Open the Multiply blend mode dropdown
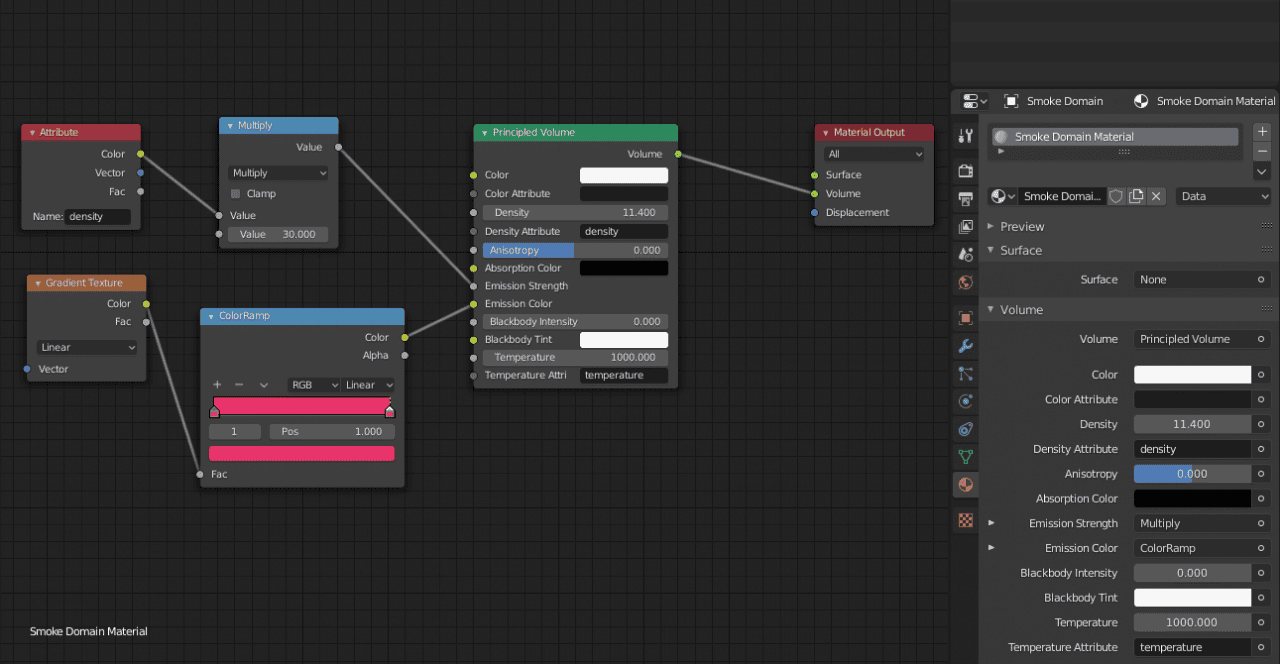 pyautogui.click(x=278, y=172)
